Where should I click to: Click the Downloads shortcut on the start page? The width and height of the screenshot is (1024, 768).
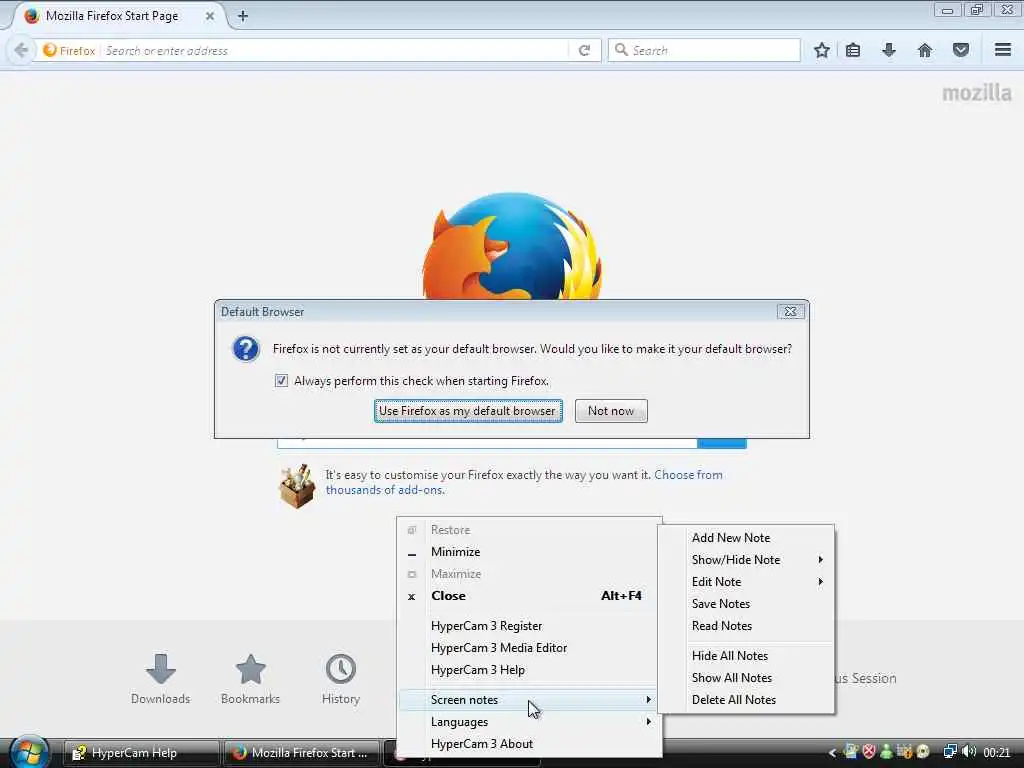(x=161, y=679)
